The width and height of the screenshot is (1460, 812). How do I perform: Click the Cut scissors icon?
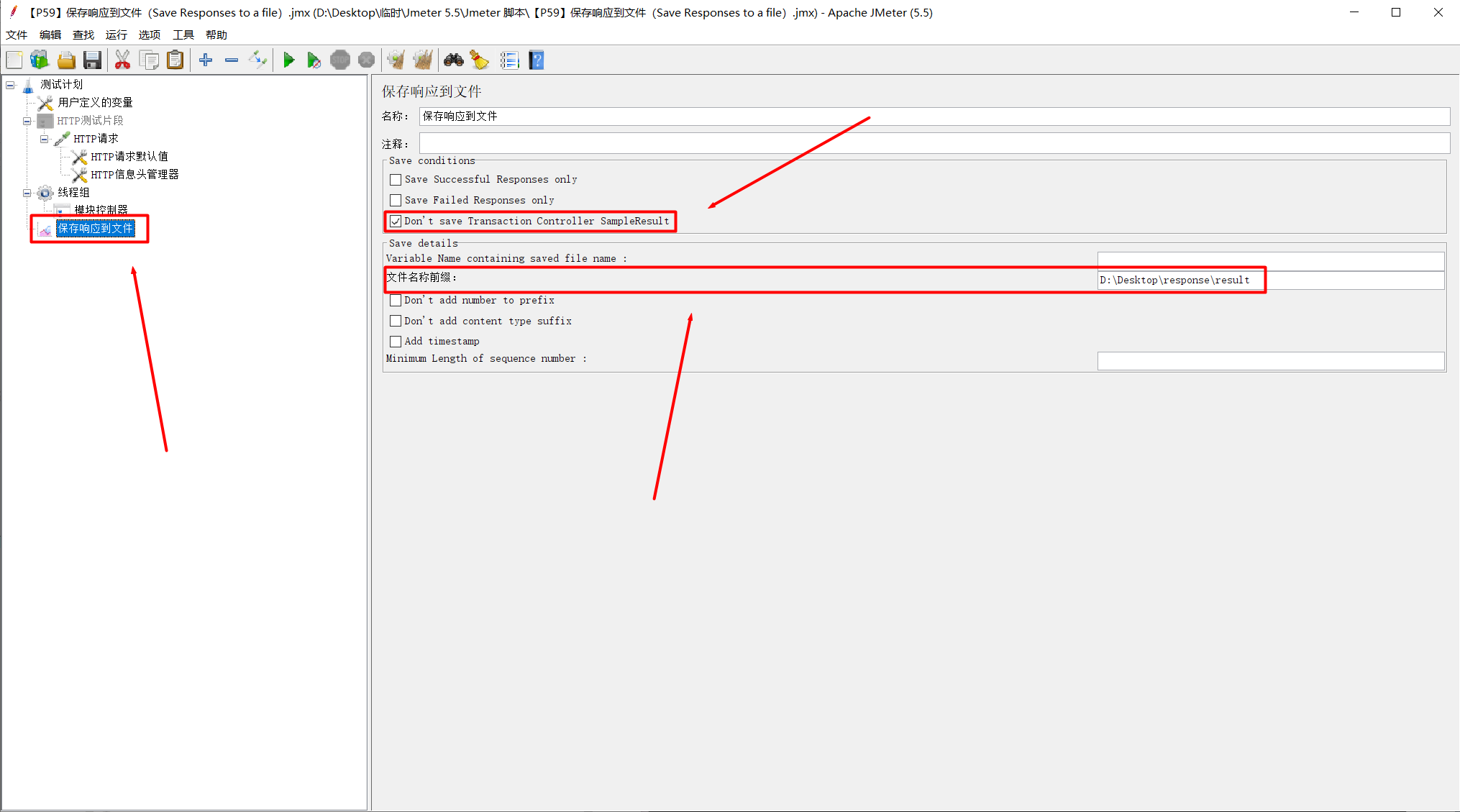(122, 60)
